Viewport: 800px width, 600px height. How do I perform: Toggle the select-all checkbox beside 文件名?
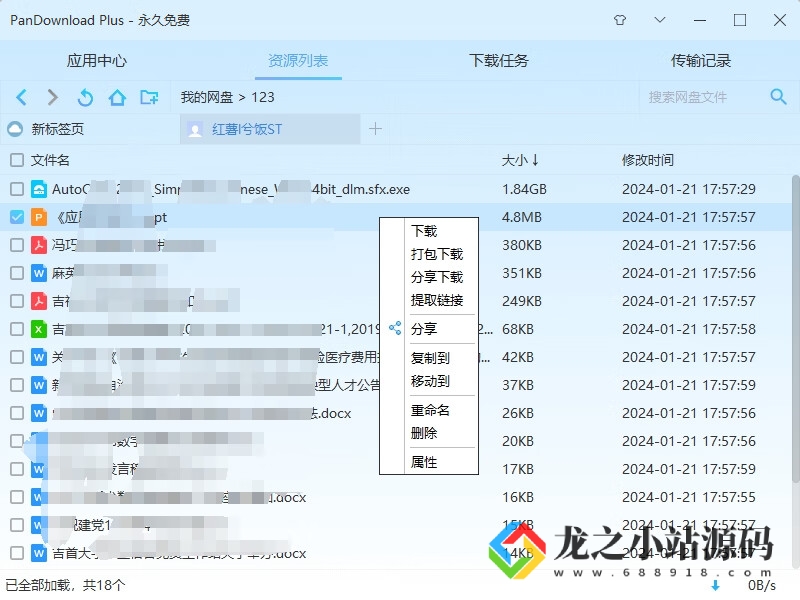pos(17,160)
